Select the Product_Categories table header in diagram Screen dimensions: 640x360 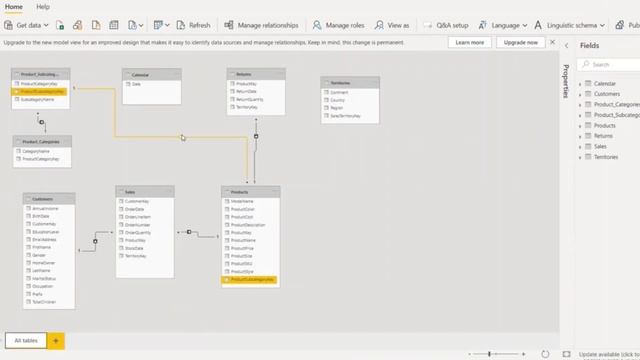tap(42, 142)
